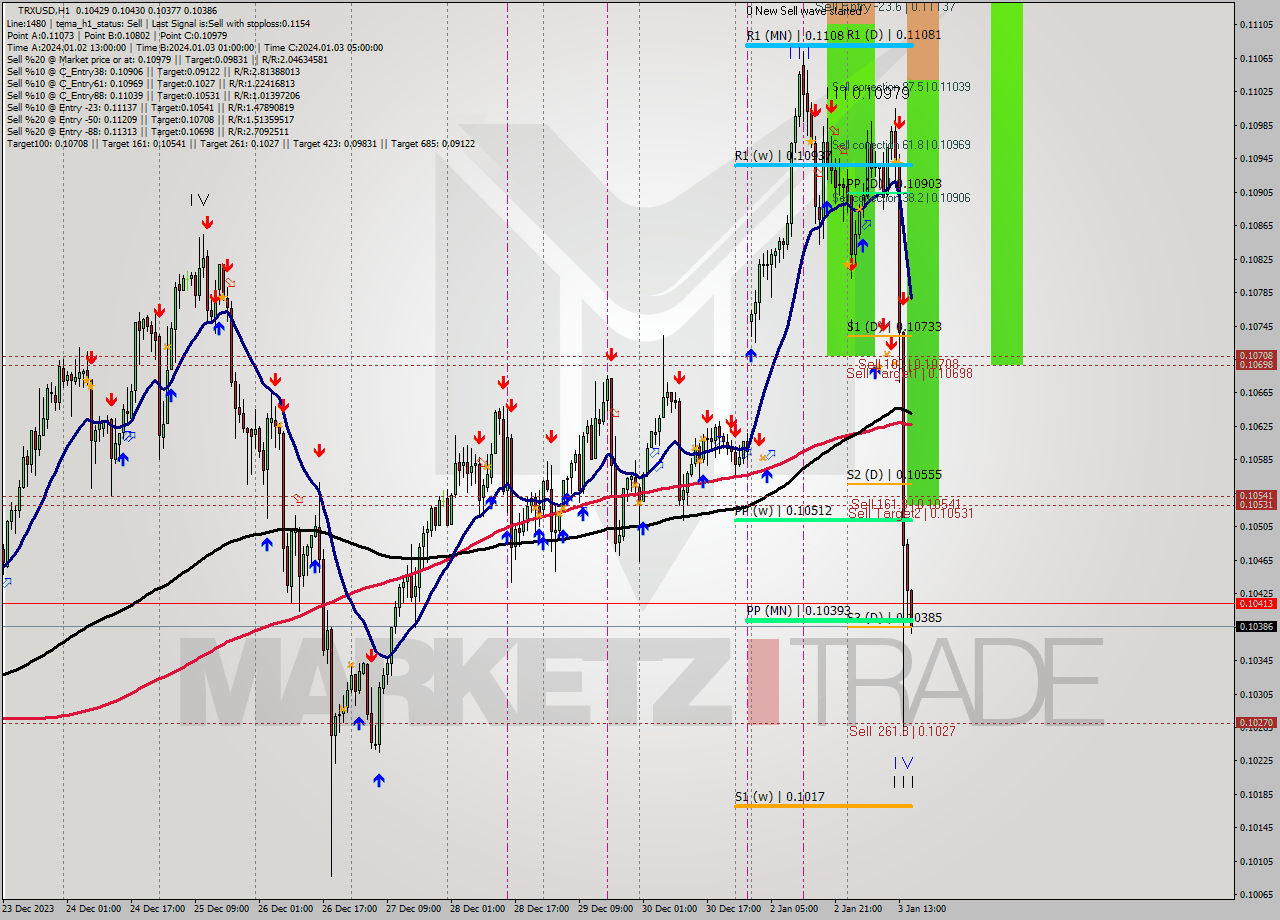Viewport: 1280px width, 920px height.
Task: Select the 'Target100: 0.10708' targets line
Action: point(240,143)
